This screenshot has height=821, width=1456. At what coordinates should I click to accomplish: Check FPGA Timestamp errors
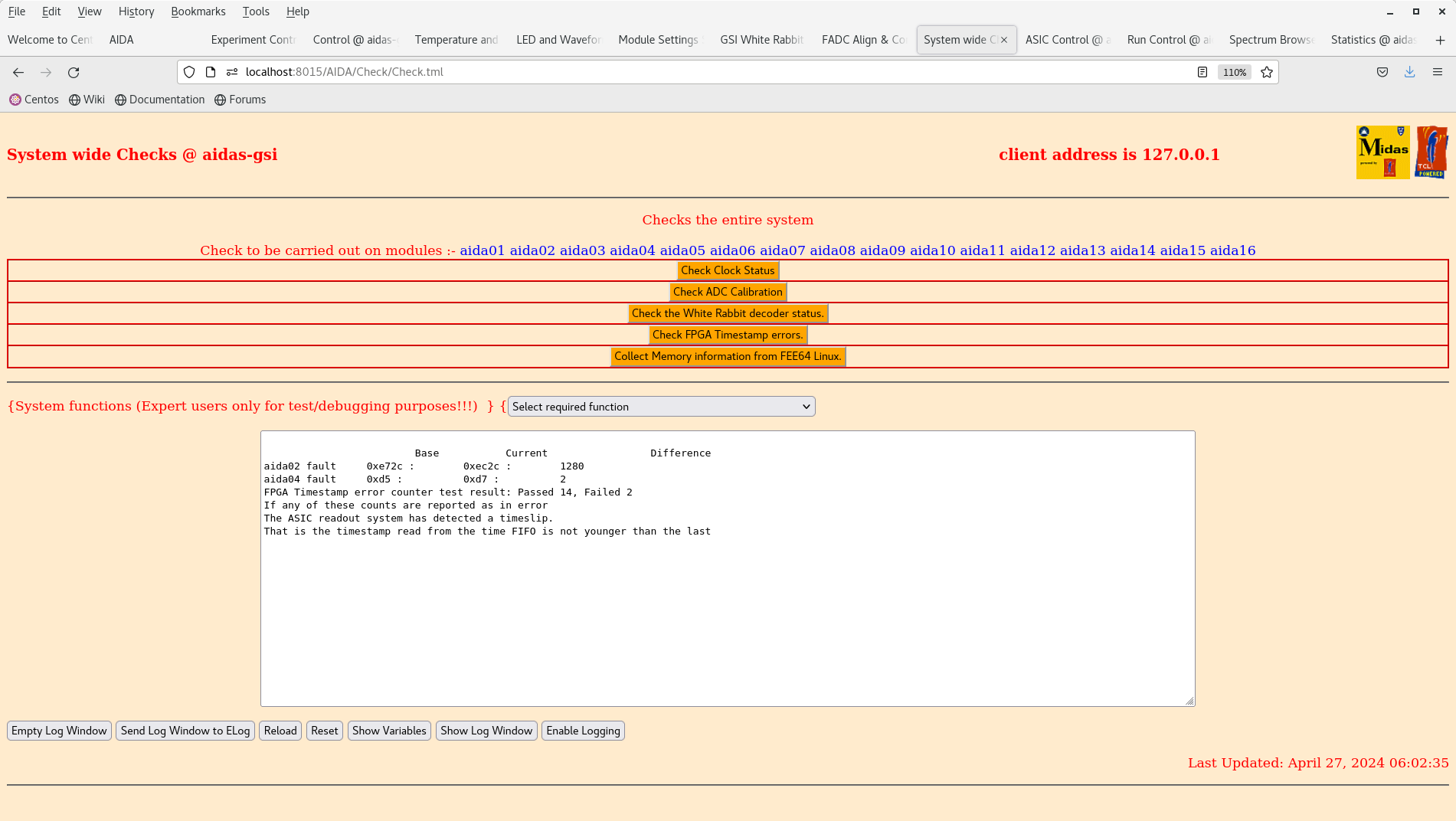pyautogui.click(x=728, y=335)
